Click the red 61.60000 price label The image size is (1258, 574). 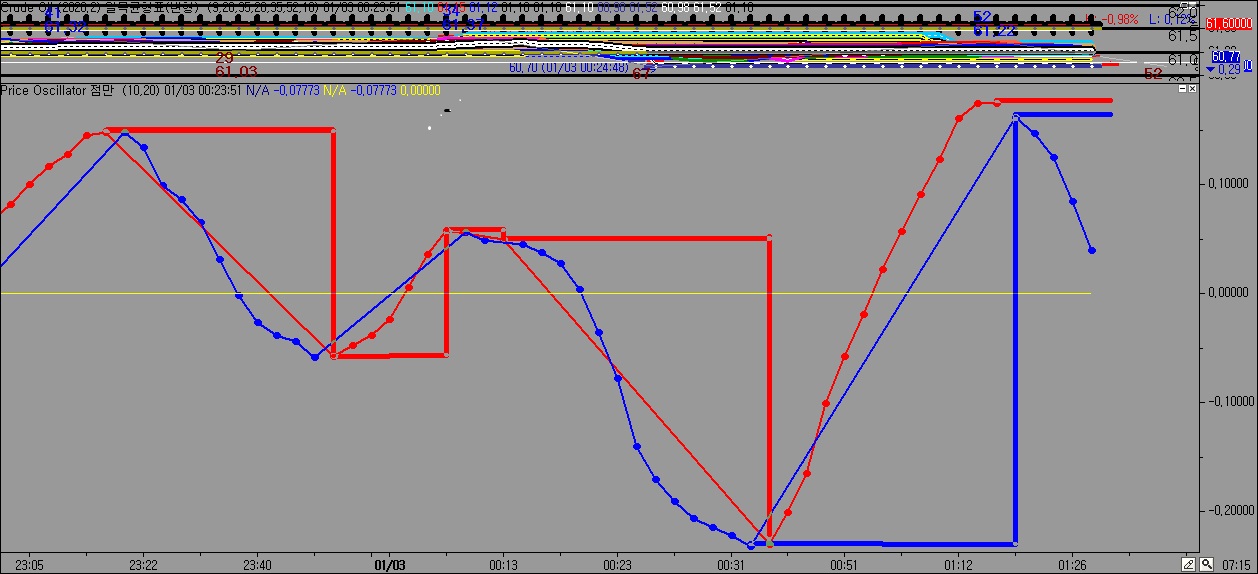[1230, 23]
